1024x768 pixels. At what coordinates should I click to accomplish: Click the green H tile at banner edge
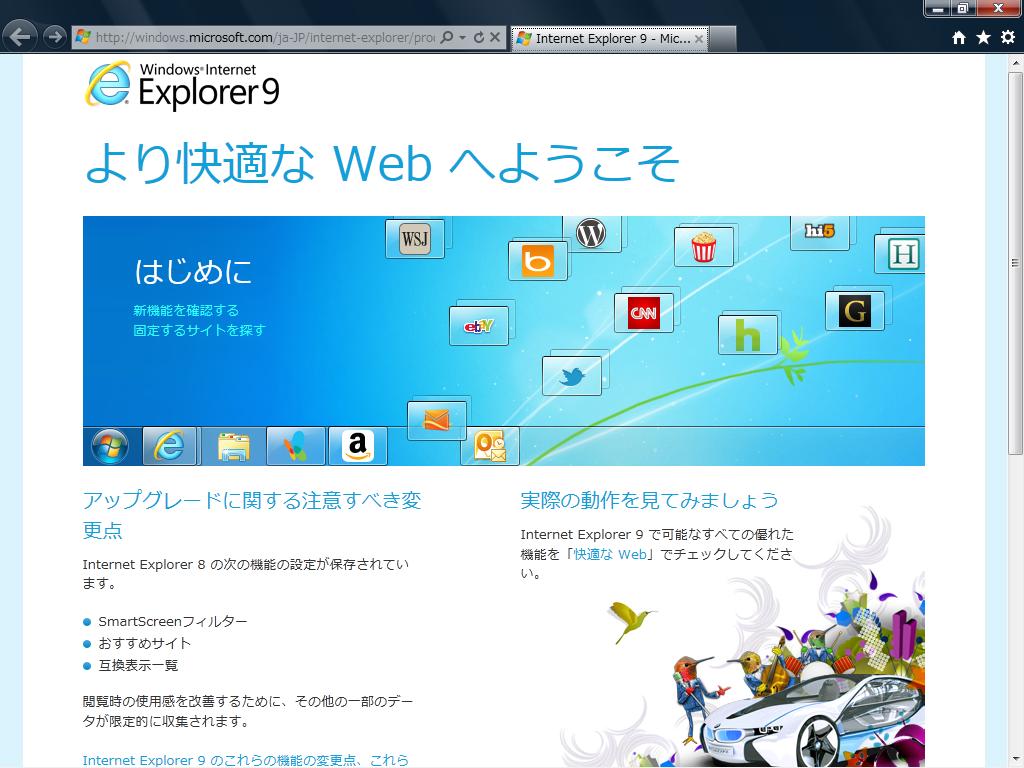(900, 254)
